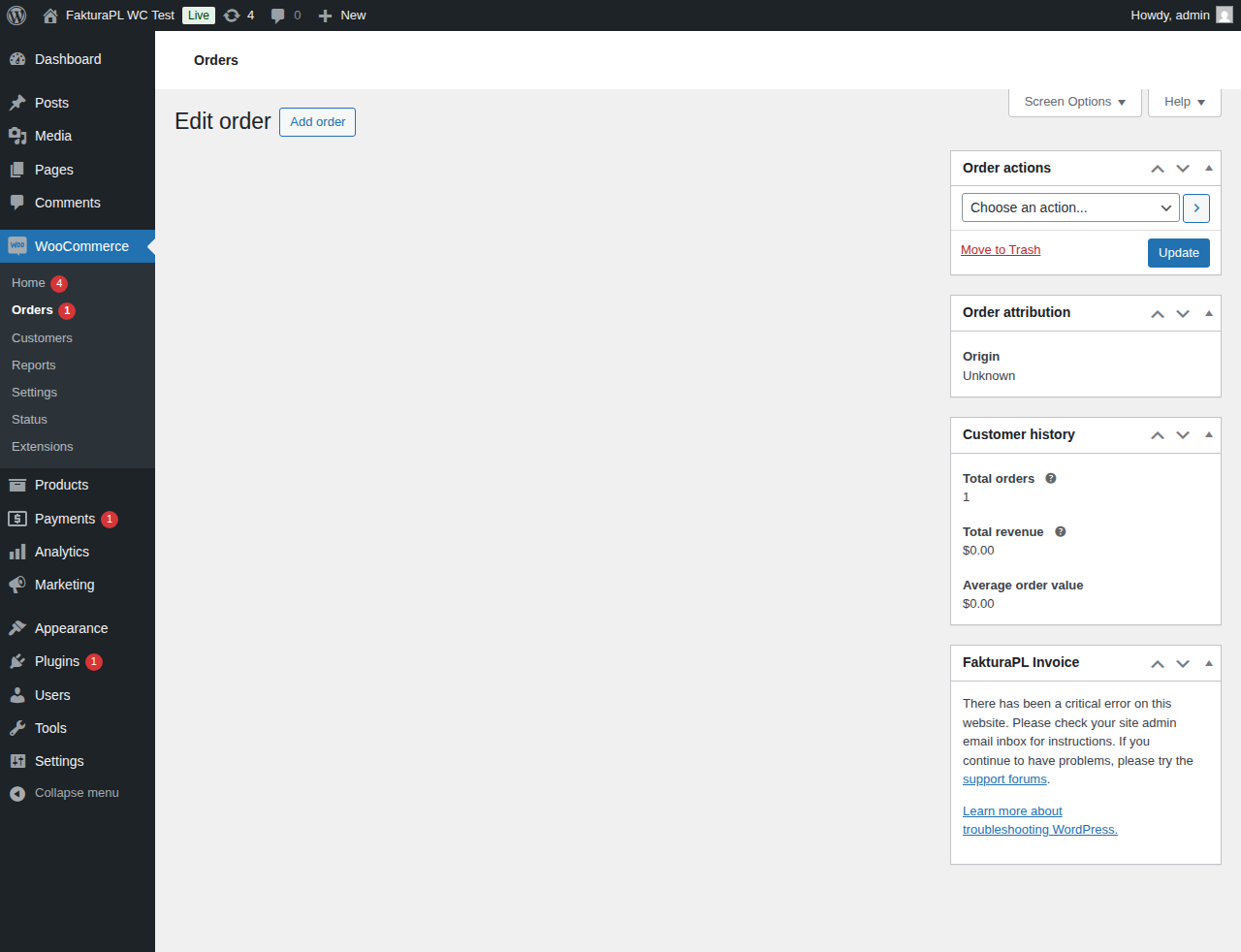Move Order attribution panel down
1241x952 pixels.
[1183, 314]
